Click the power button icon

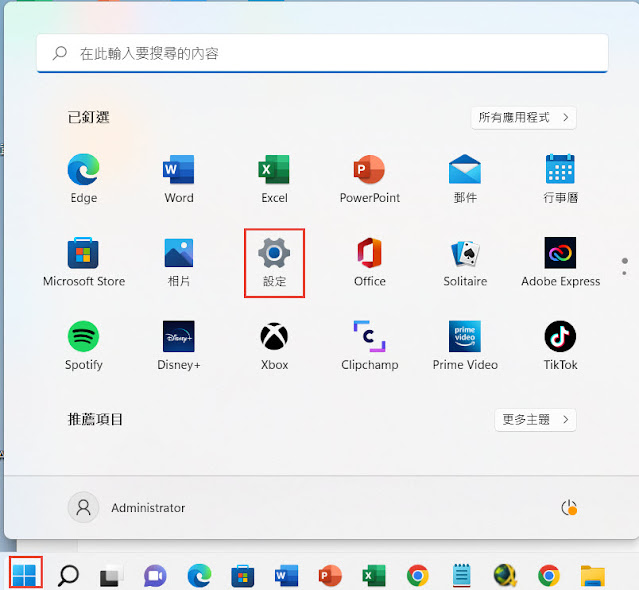tap(569, 508)
